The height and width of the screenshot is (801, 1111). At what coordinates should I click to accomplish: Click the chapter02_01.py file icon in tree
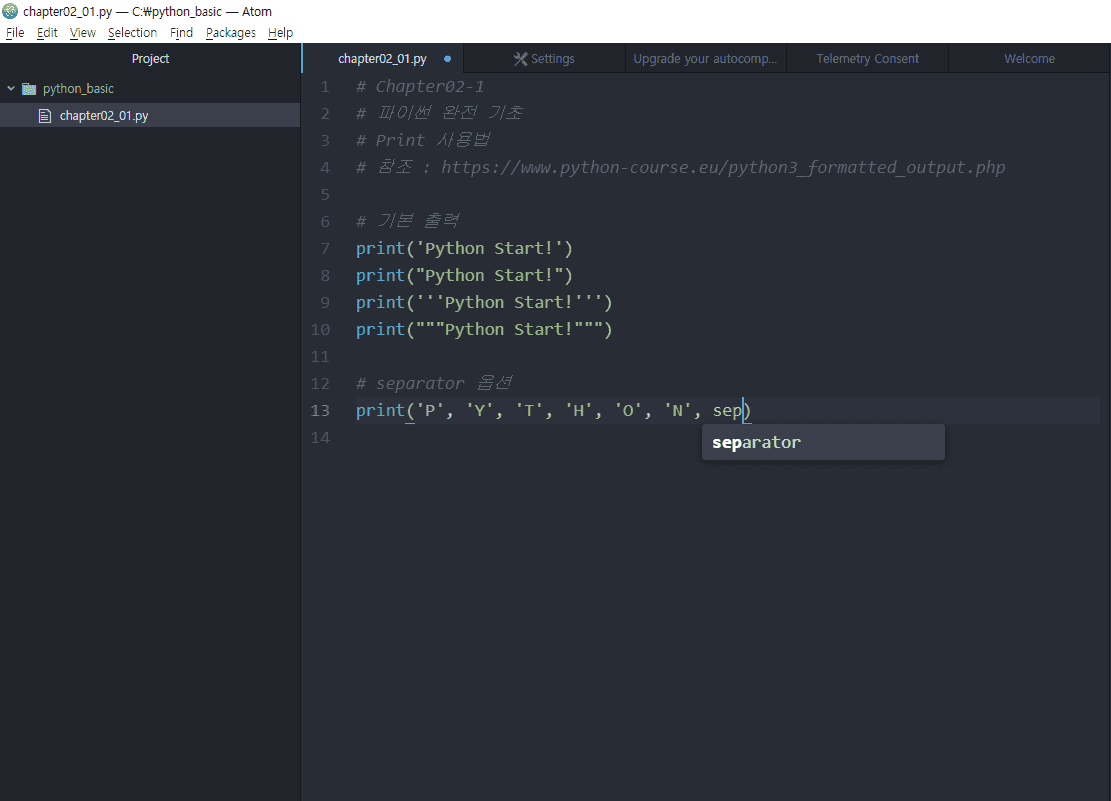point(45,116)
